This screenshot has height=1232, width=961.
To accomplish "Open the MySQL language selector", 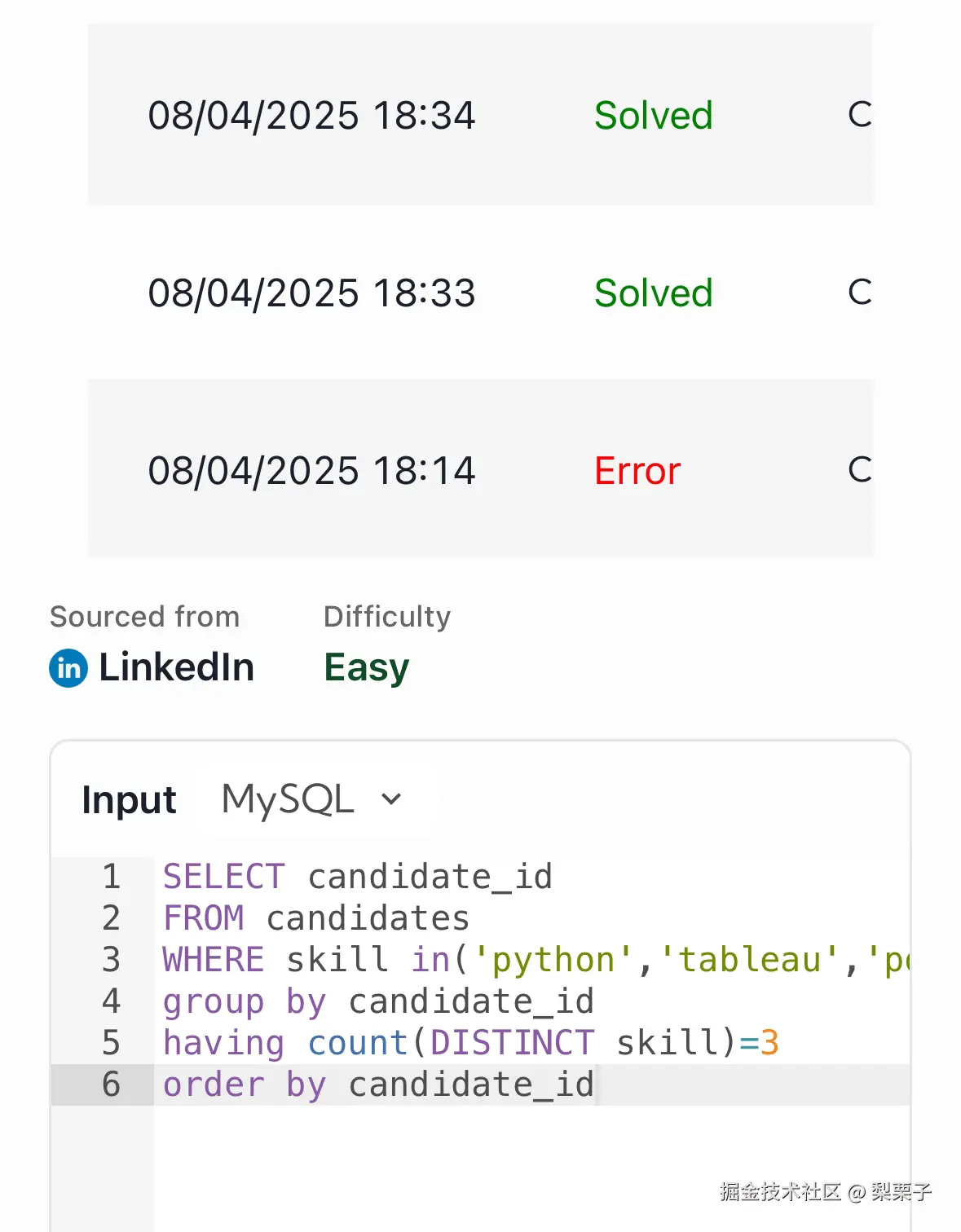I will pyautogui.click(x=289, y=799).
